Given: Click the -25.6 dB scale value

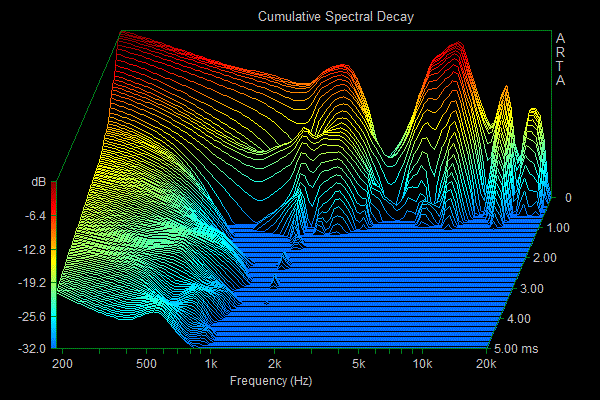Looking at the screenshot, I should 32,317.
